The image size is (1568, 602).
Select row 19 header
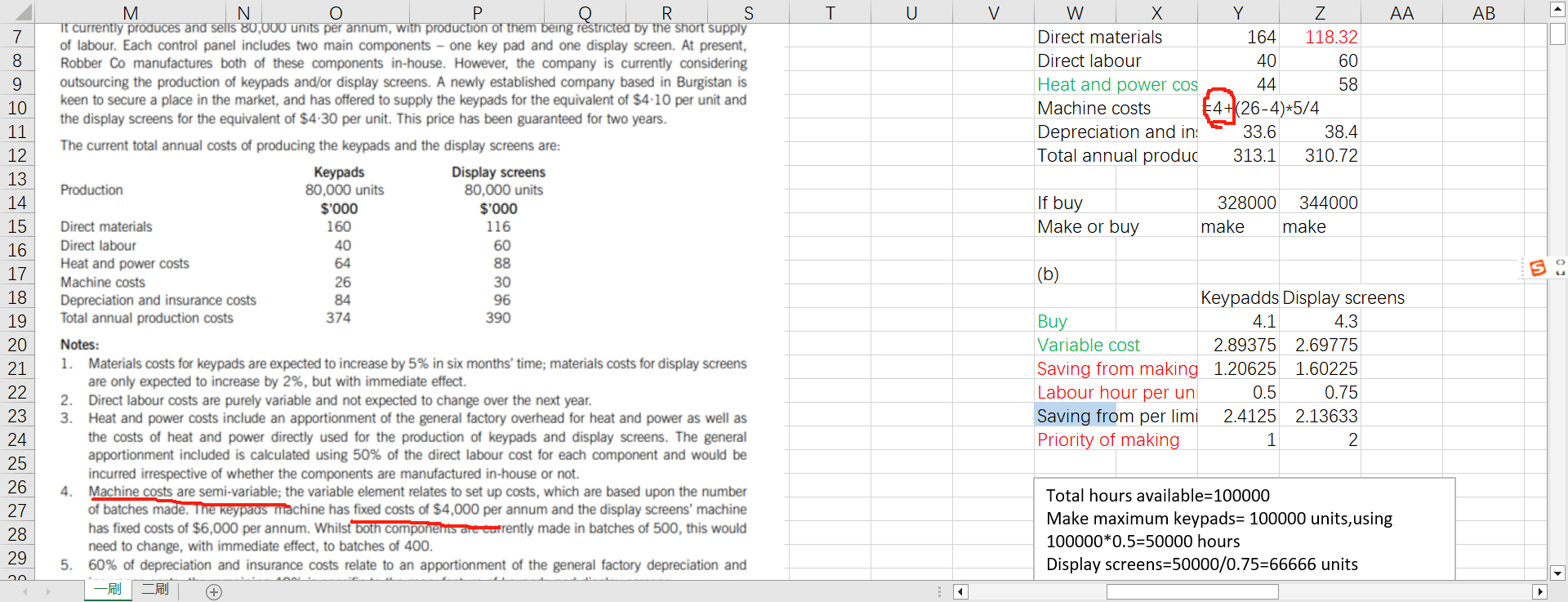(x=17, y=321)
